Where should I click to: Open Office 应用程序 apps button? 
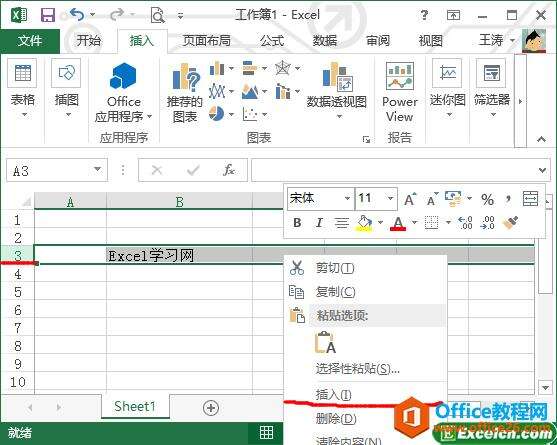point(123,92)
